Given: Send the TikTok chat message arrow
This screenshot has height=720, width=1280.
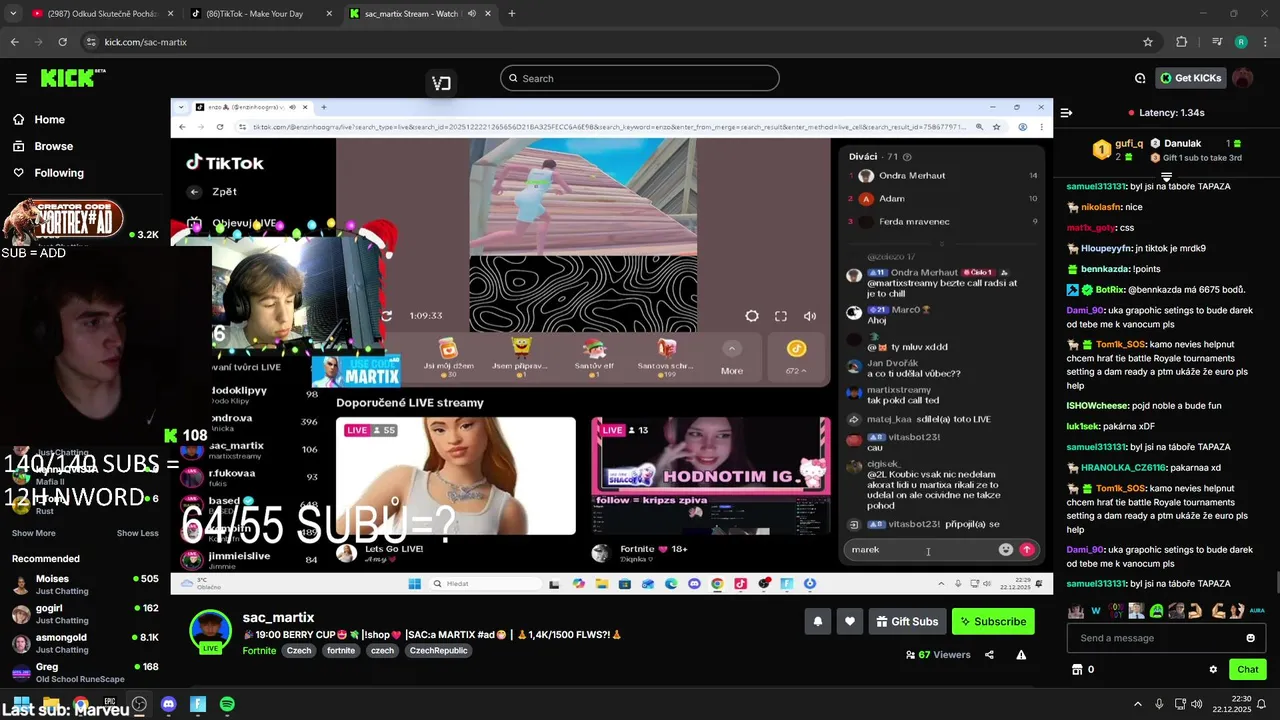Looking at the screenshot, I should point(1026,549).
